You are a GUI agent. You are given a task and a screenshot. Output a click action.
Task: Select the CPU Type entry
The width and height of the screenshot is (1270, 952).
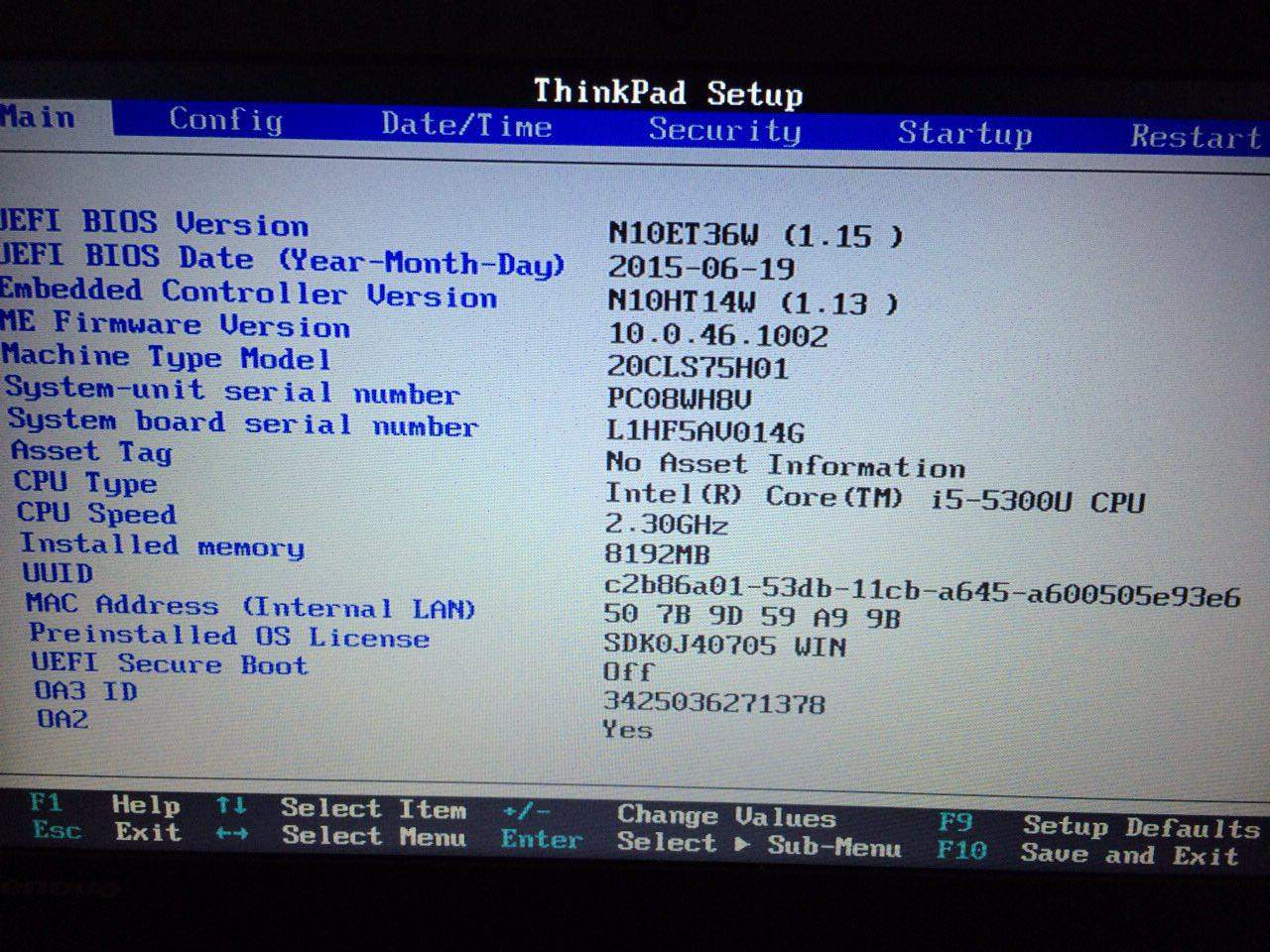click(x=85, y=483)
